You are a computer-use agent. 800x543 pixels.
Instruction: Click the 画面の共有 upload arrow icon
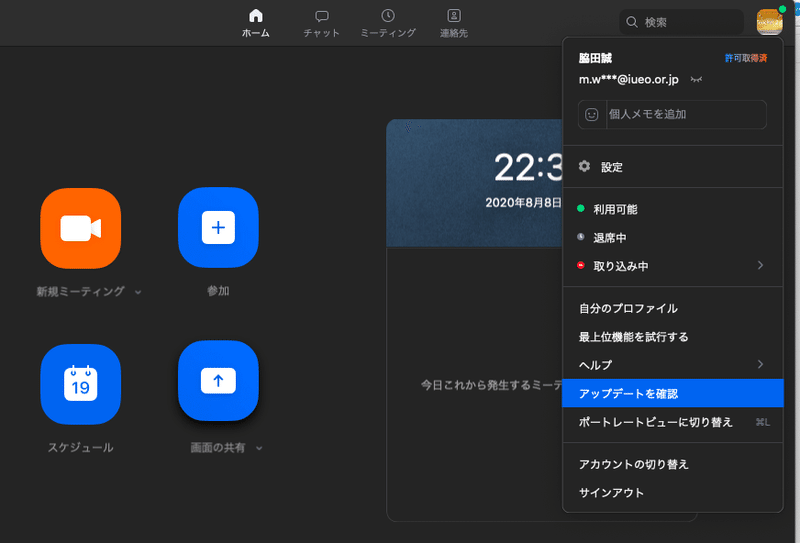click(x=218, y=381)
